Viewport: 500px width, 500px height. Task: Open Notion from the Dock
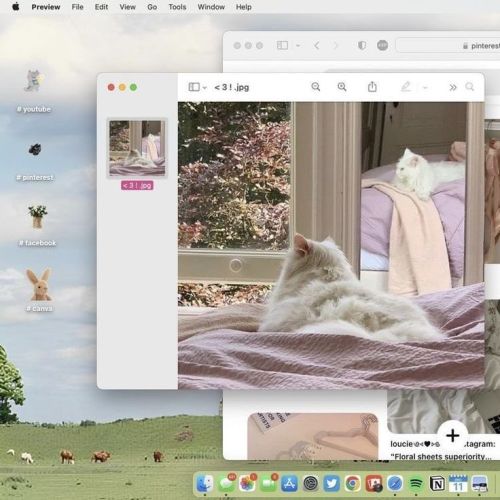click(437, 484)
